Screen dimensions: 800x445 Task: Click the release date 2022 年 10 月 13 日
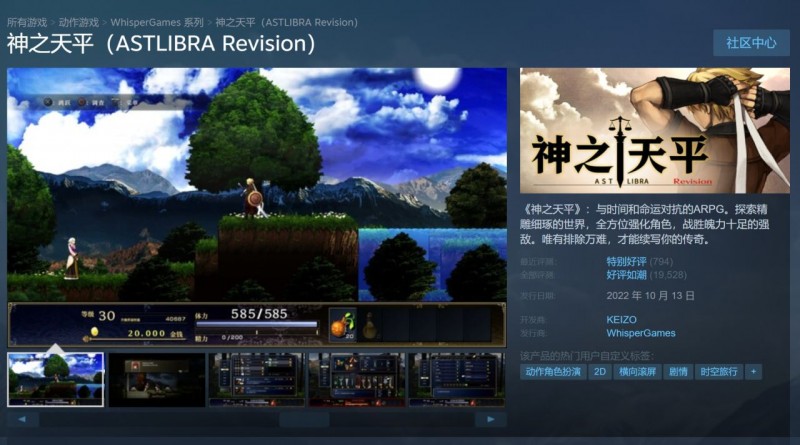coord(650,296)
